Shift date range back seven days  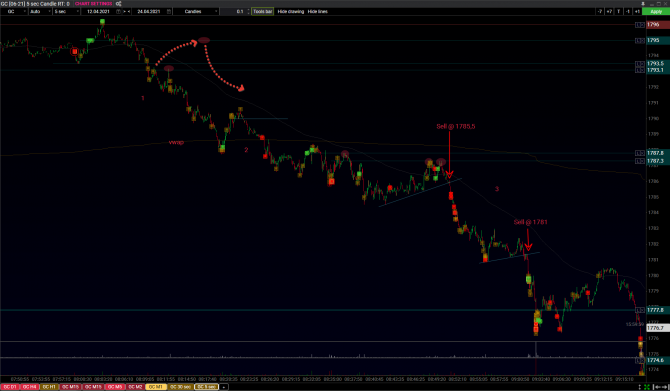pos(600,12)
